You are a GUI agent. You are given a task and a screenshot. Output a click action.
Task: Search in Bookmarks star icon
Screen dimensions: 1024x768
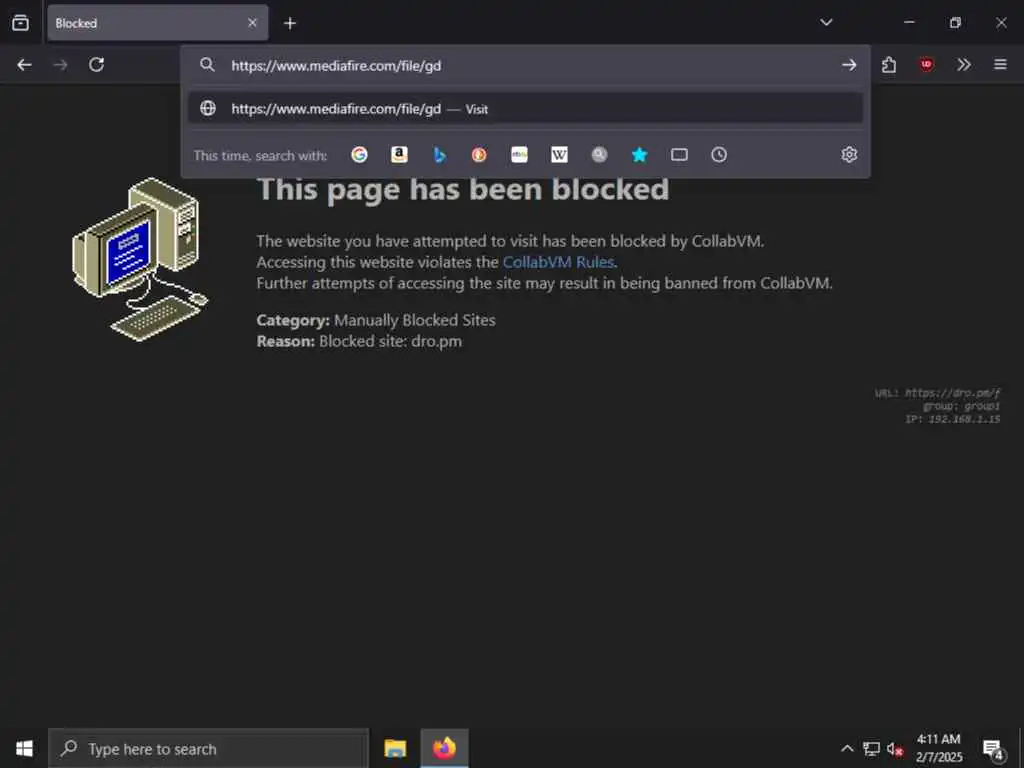[639, 155]
